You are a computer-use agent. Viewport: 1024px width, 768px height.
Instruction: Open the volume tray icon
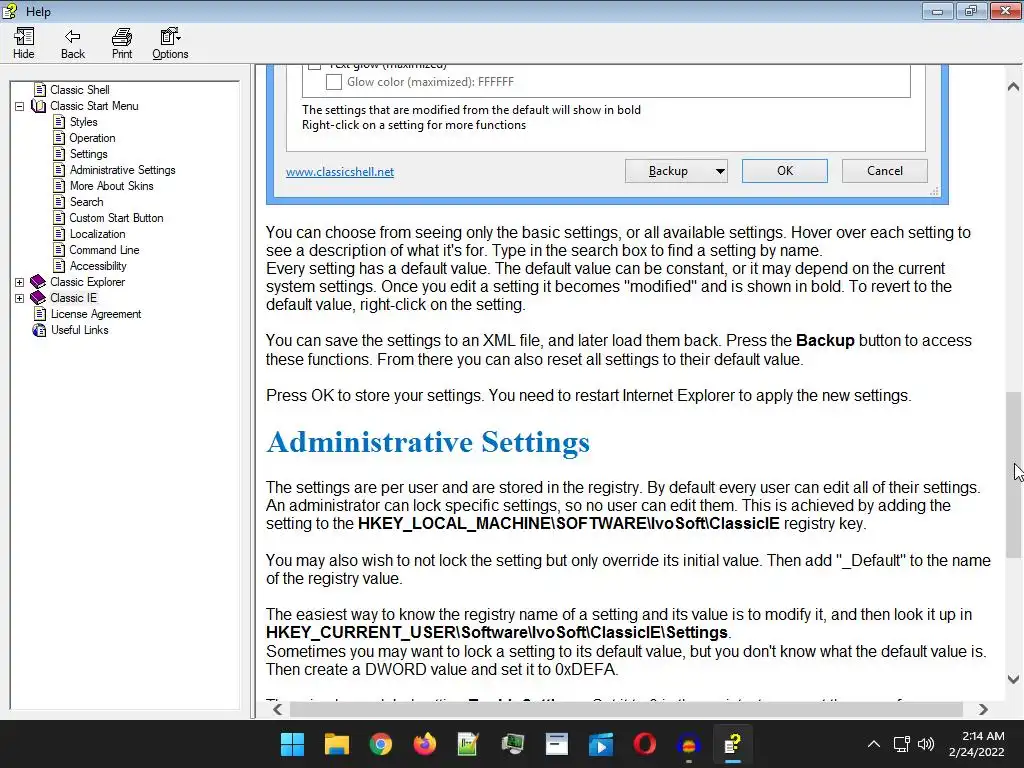[926, 744]
